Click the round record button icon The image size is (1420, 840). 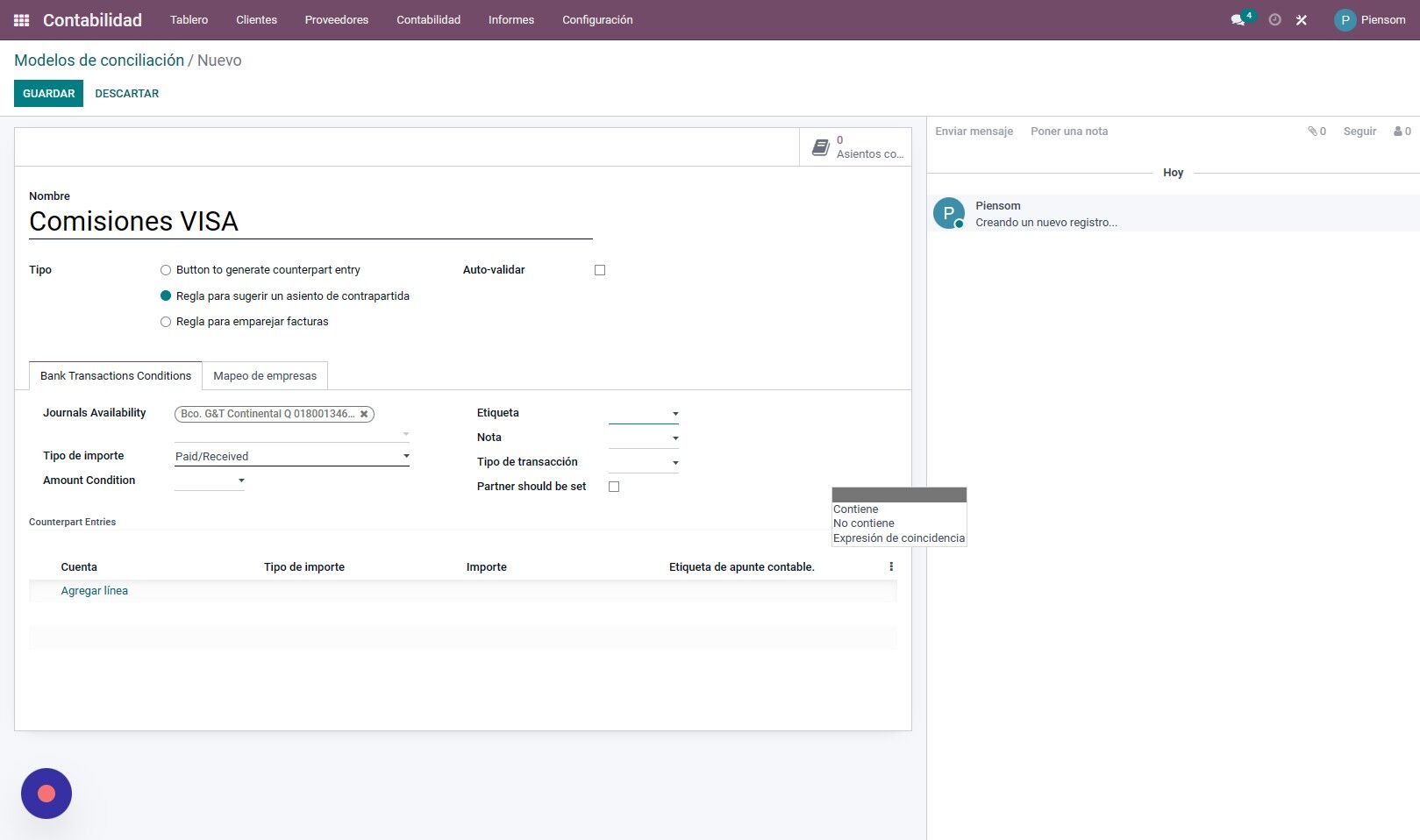pos(46,794)
